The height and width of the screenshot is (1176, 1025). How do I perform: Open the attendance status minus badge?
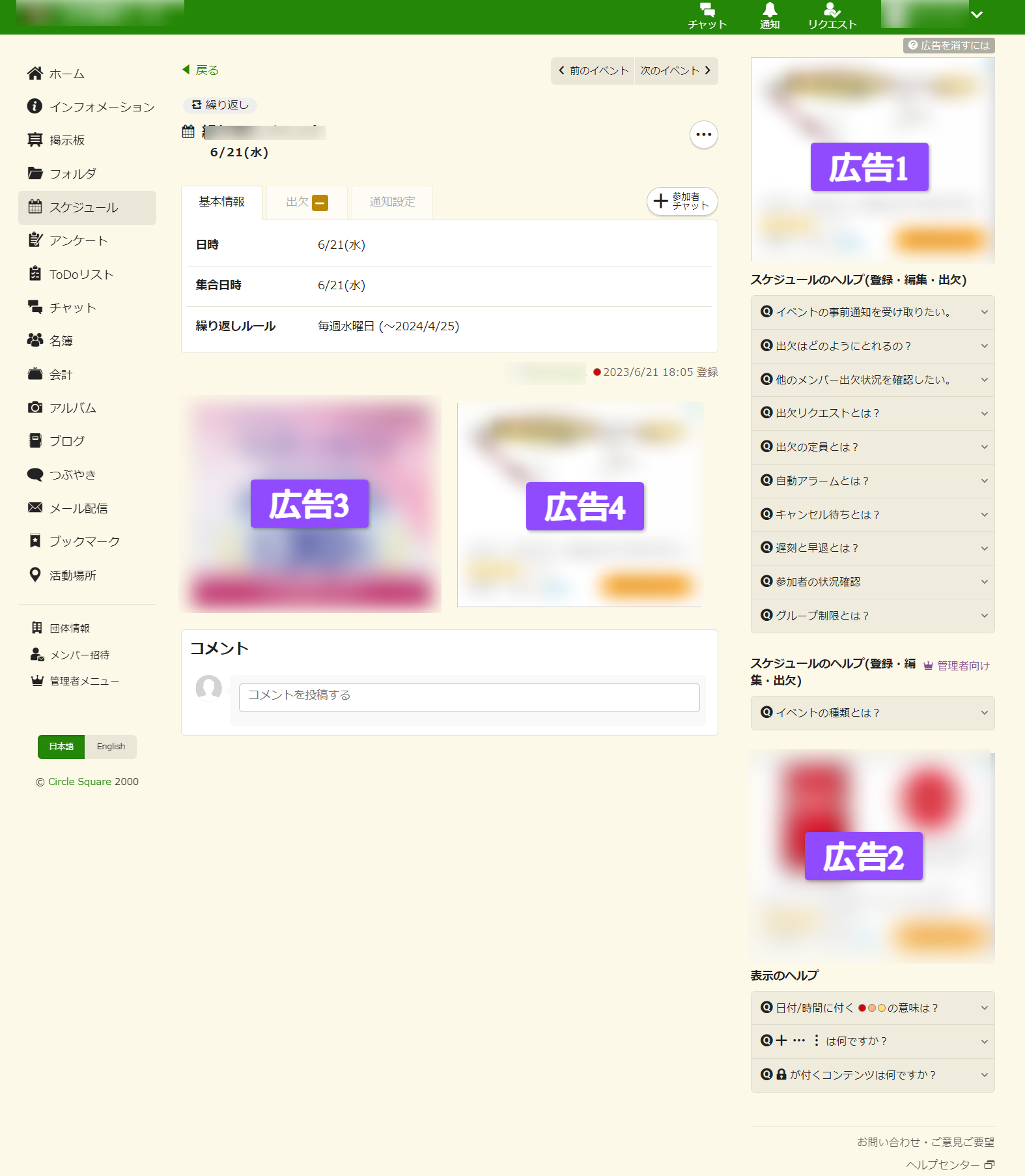320,203
